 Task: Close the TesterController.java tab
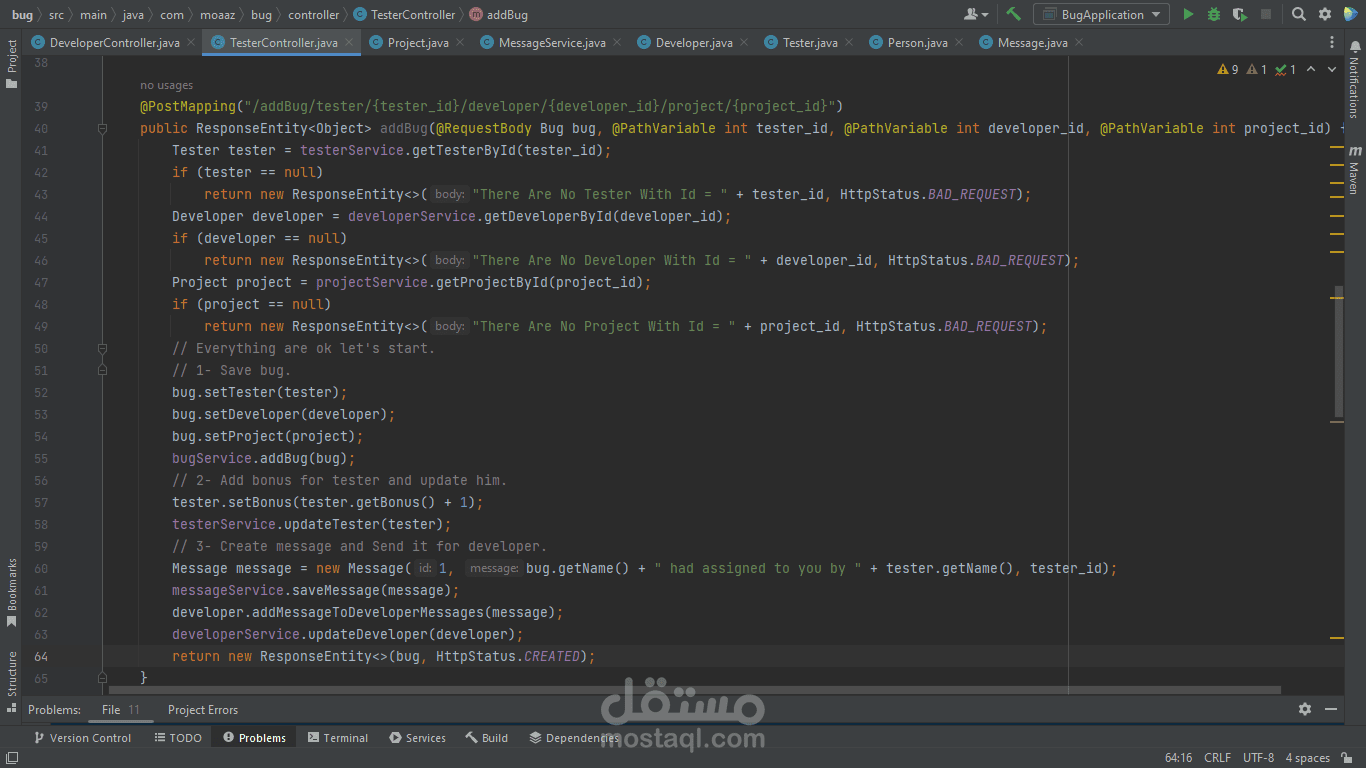tap(349, 42)
